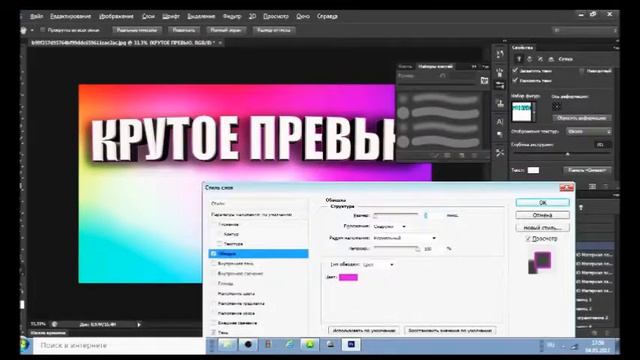Click the Сбросить деформацию button
This screenshot has height=360, width=640.
click(582, 118)
